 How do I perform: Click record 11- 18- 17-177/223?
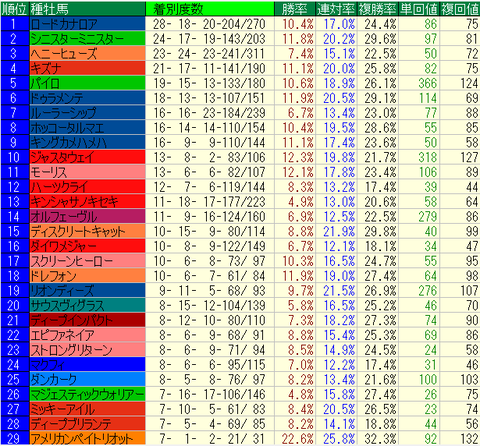(209, 202)
